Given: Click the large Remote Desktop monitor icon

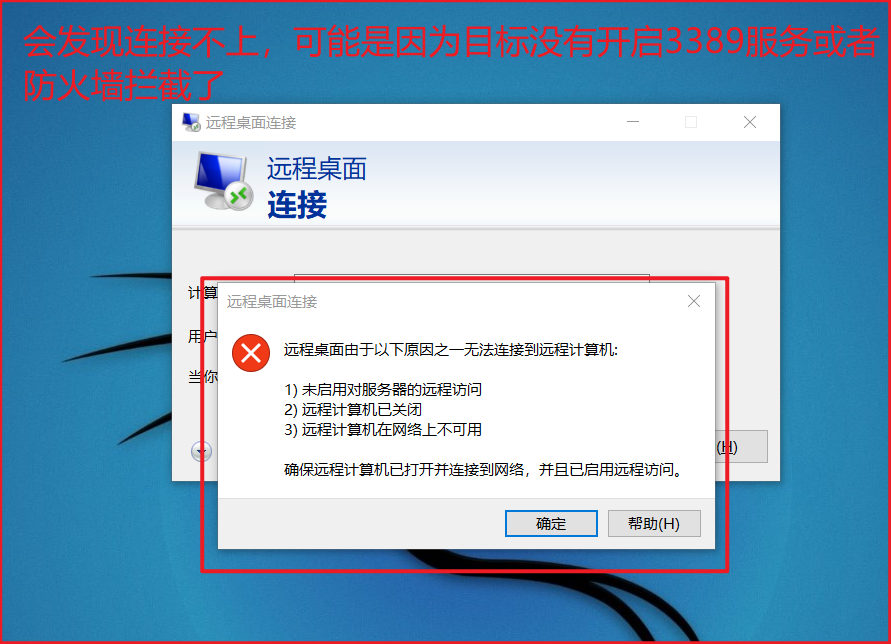Looking at the screenshot, I should (223, 181).
